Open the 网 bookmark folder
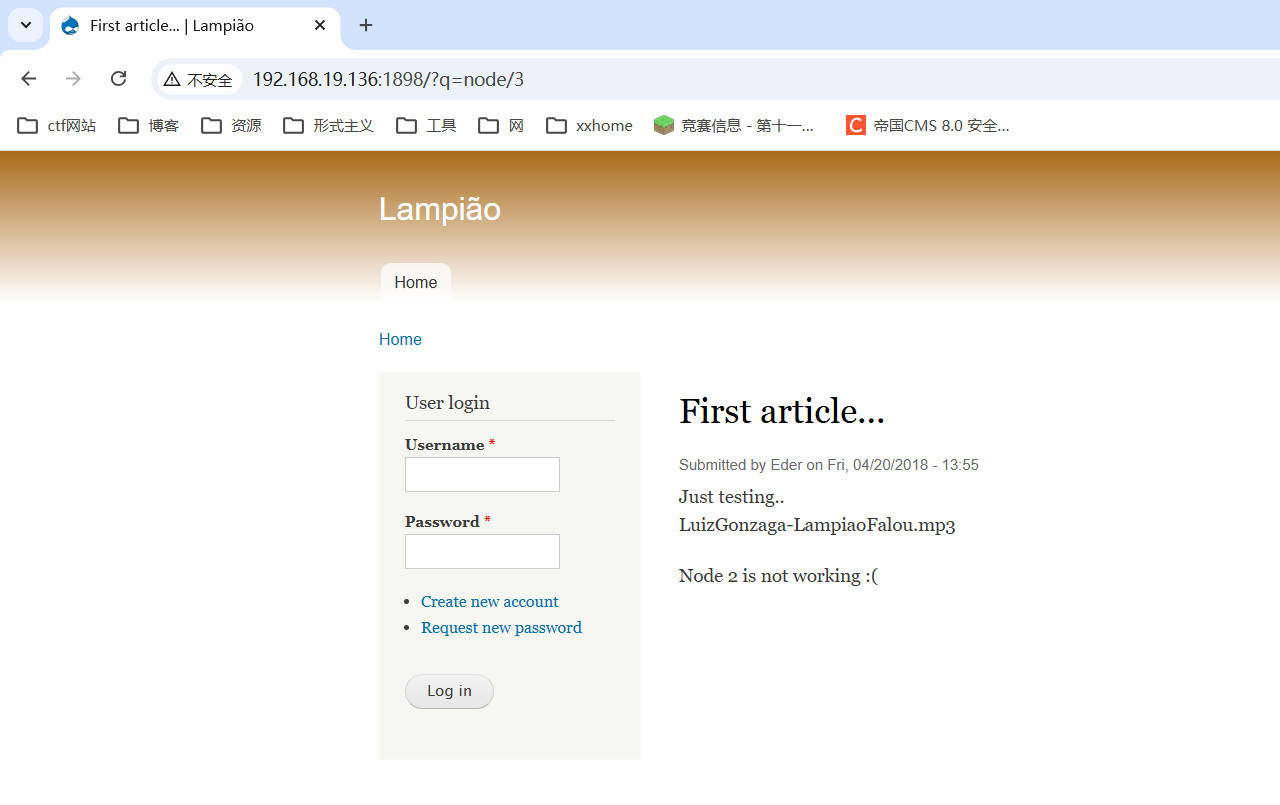Screen dimensions: 1280x805 pos(501,126)
